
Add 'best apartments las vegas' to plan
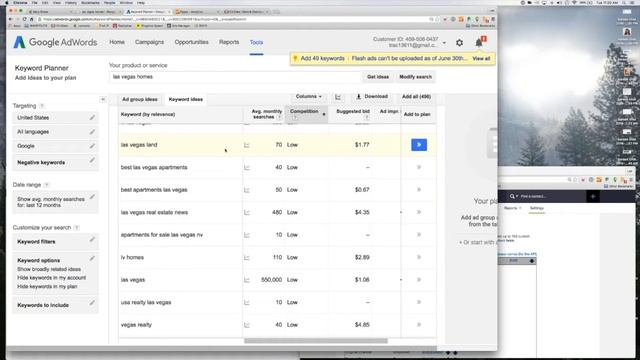point(419,190)
